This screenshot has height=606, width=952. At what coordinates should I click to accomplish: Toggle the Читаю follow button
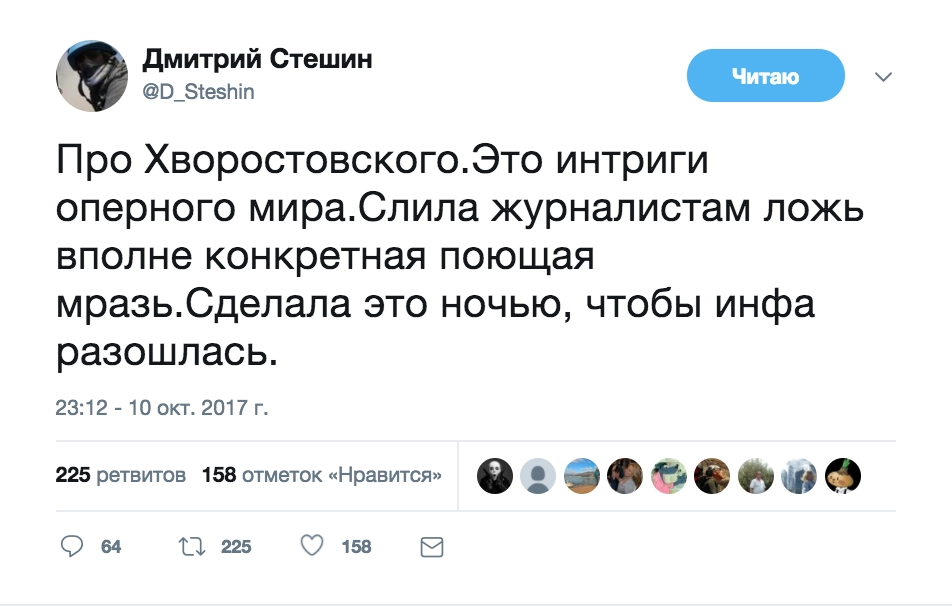coord(766,77)
